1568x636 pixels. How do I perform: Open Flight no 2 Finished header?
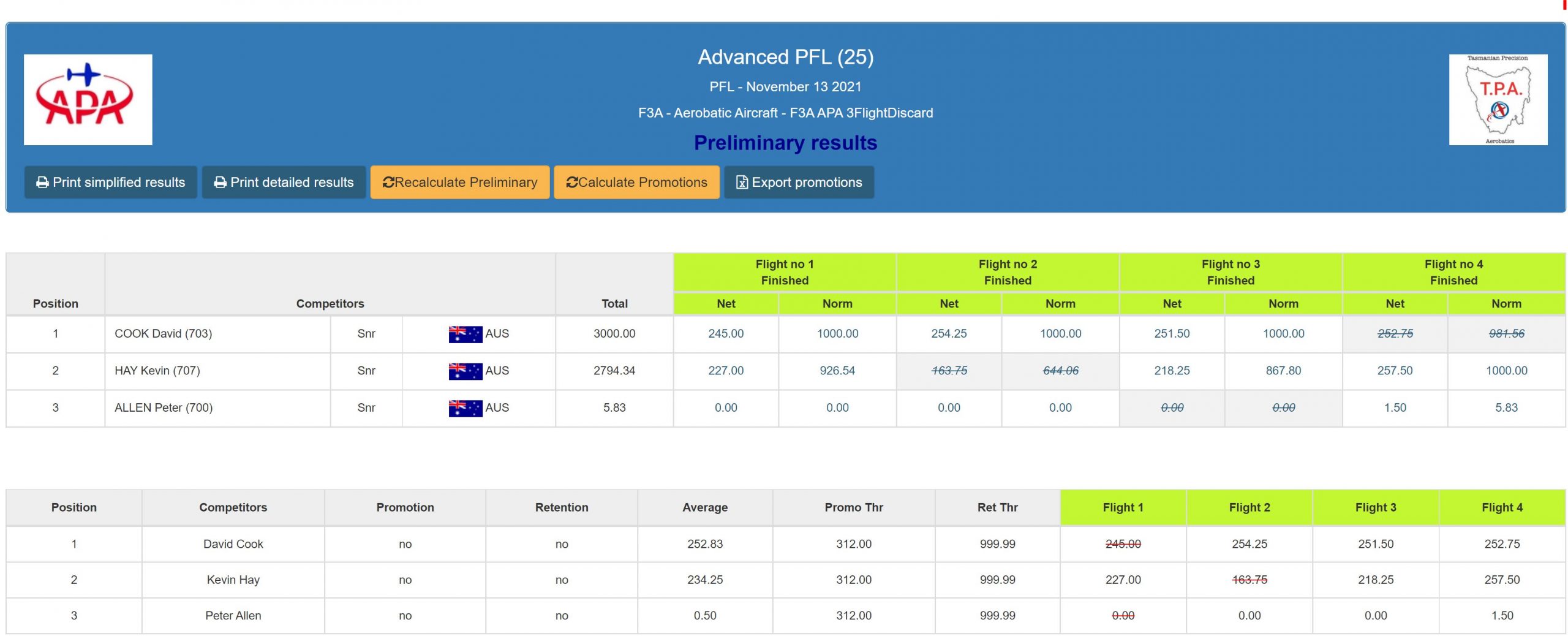tap(1008, 272)
